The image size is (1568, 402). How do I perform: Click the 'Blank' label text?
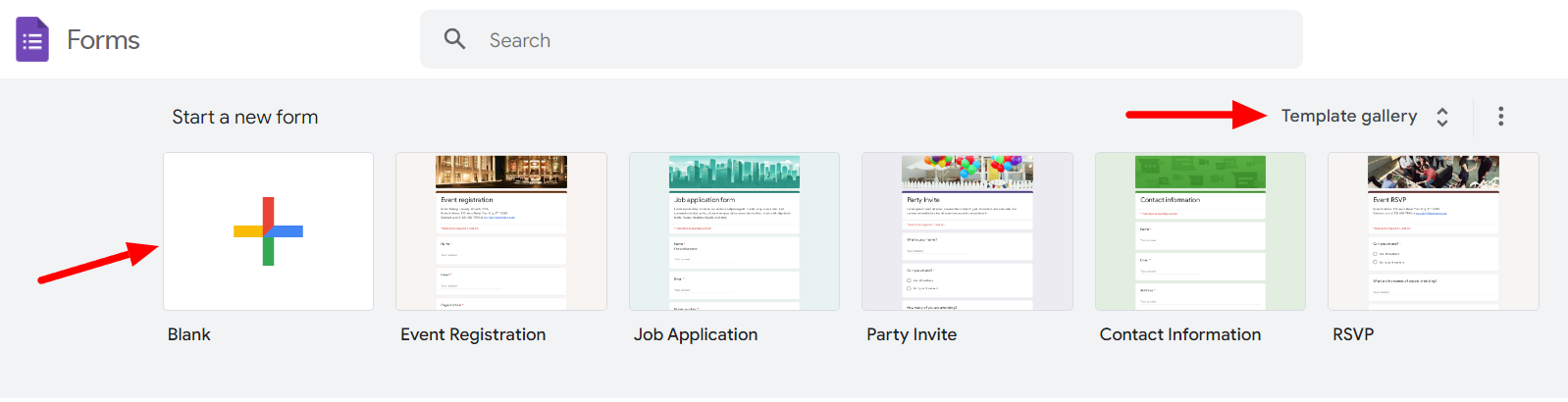(188, 334)
